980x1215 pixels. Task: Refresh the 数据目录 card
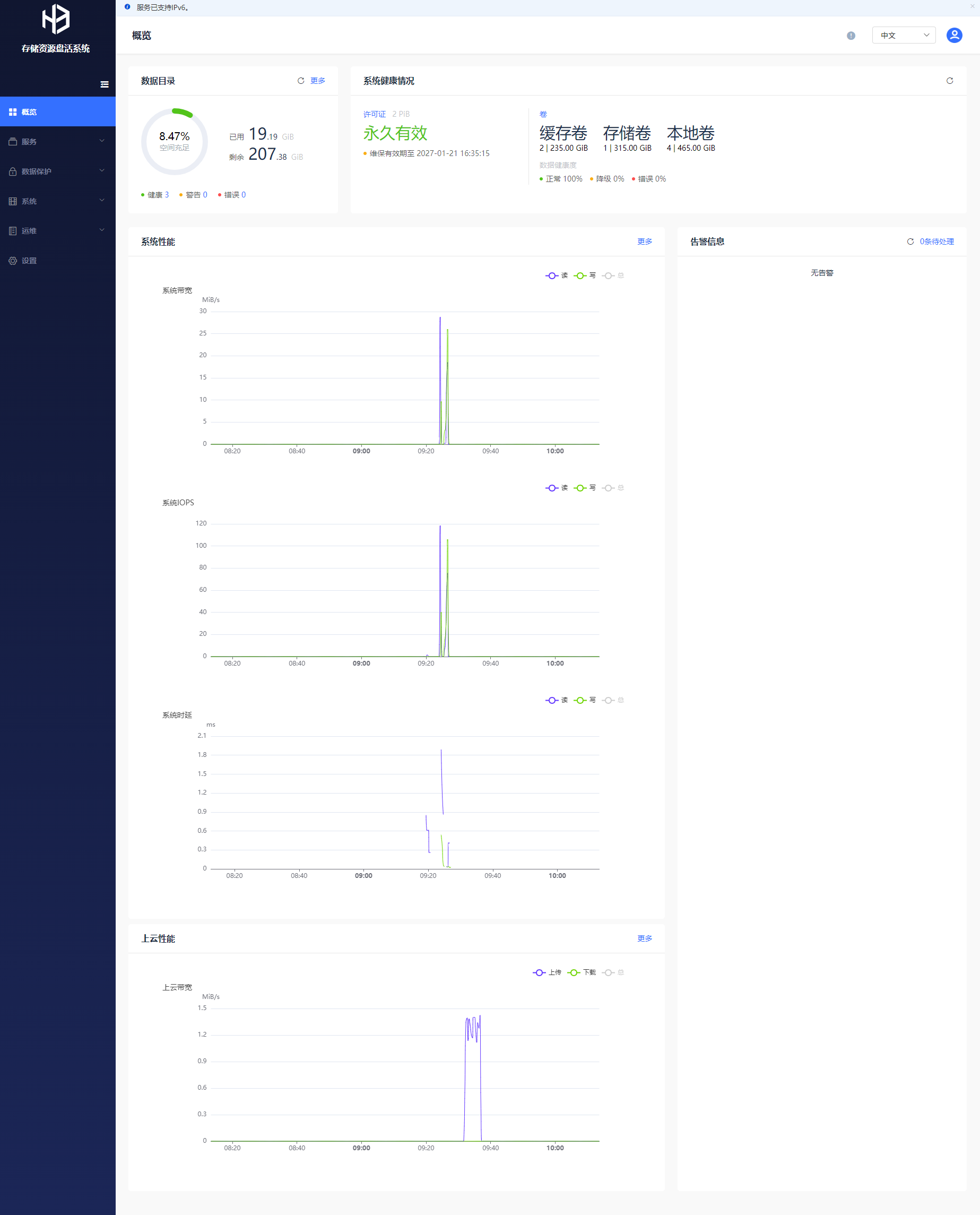coord(301,81)
